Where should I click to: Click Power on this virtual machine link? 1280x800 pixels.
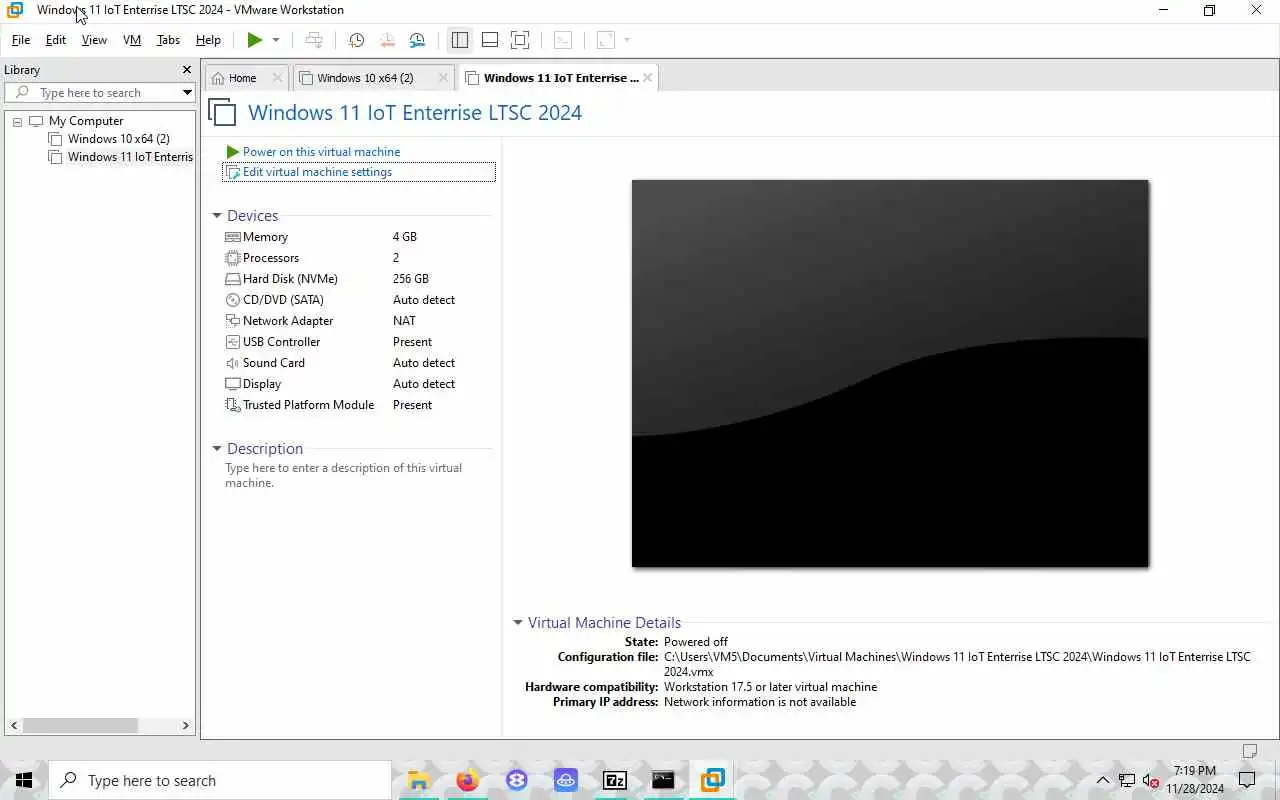pos(321,152)
